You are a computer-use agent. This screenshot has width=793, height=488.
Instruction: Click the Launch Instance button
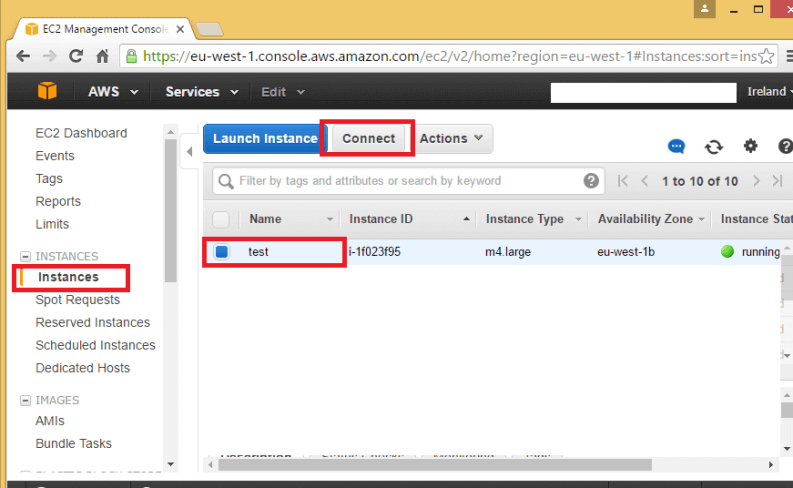click(x=265, y=139)
